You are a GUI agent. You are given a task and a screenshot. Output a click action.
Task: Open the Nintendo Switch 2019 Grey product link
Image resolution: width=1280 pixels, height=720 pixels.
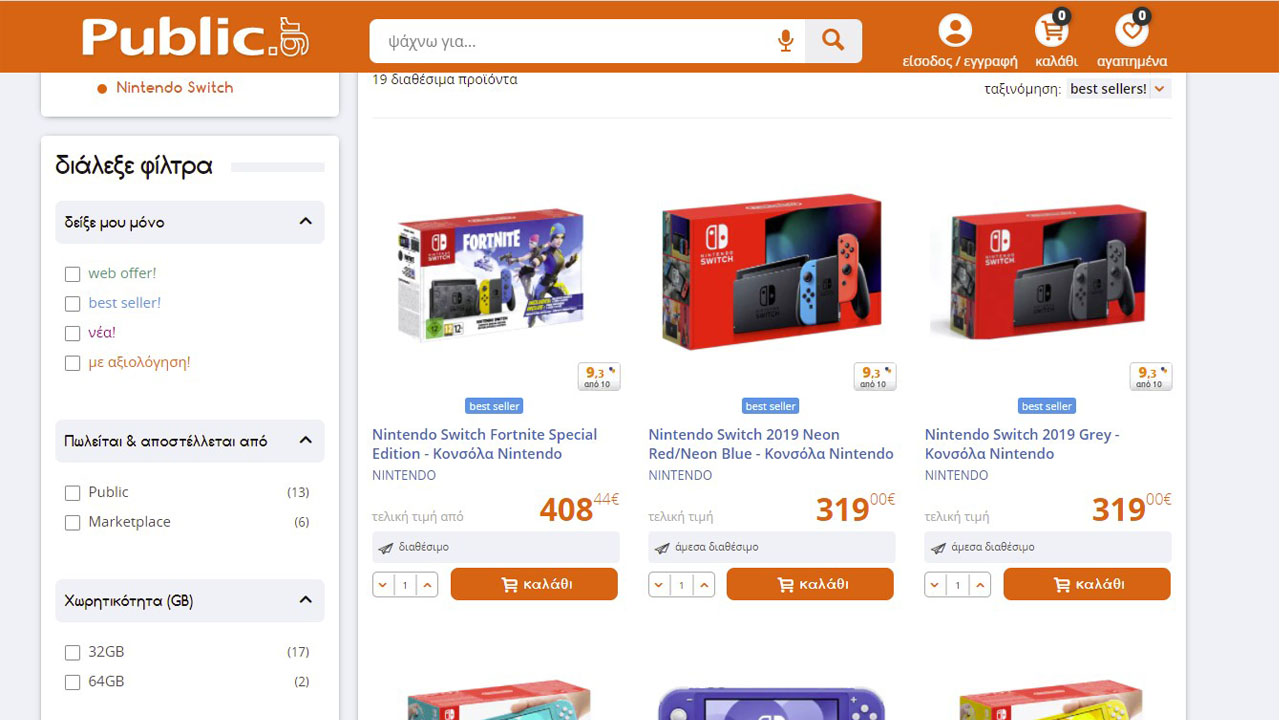[1022, 444]
